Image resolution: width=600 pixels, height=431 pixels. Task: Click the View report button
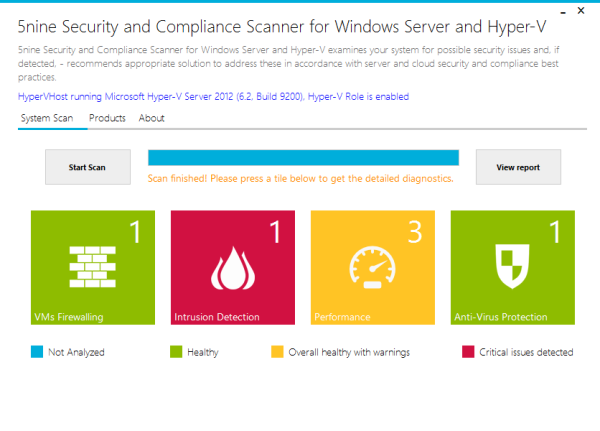point(518,168)
